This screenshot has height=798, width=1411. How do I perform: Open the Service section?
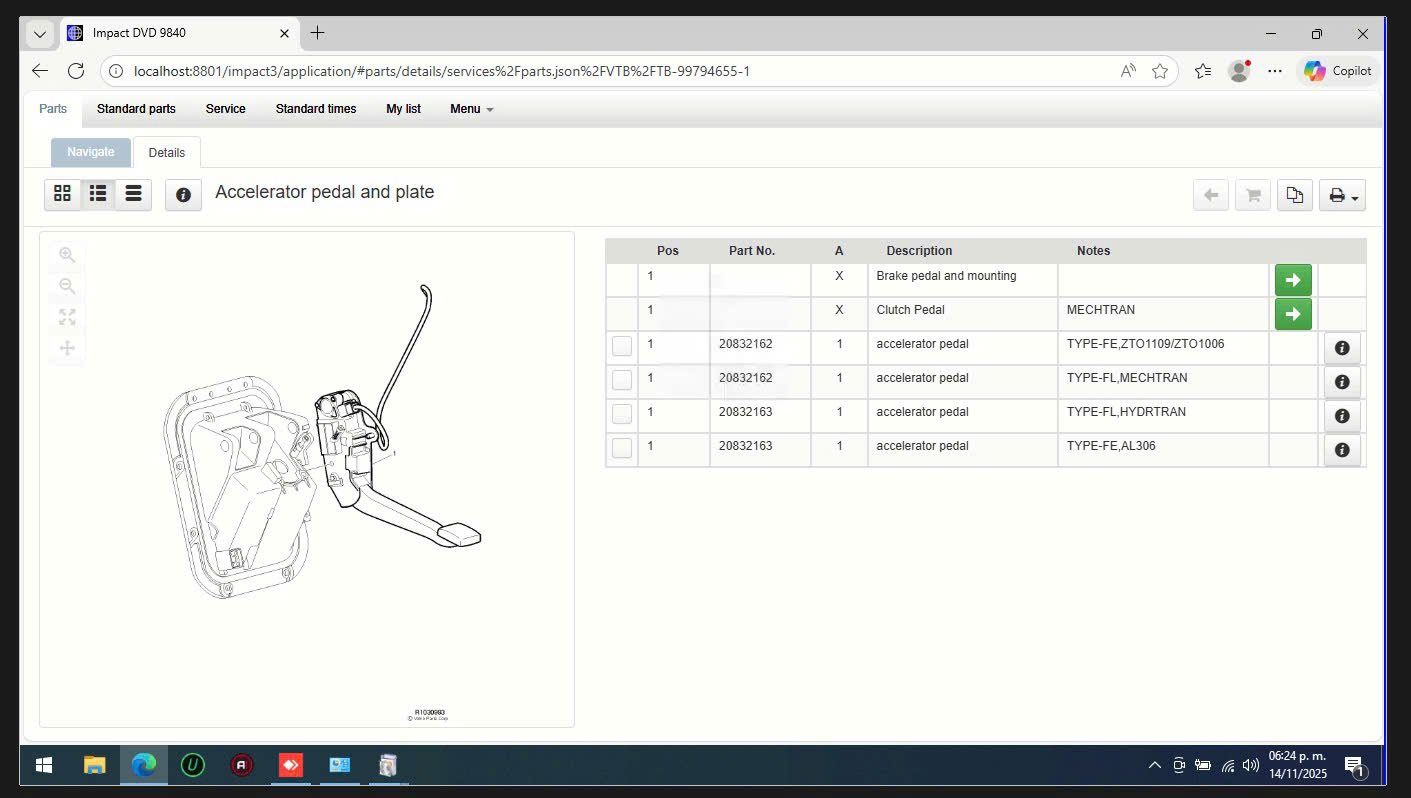point(225,109)
